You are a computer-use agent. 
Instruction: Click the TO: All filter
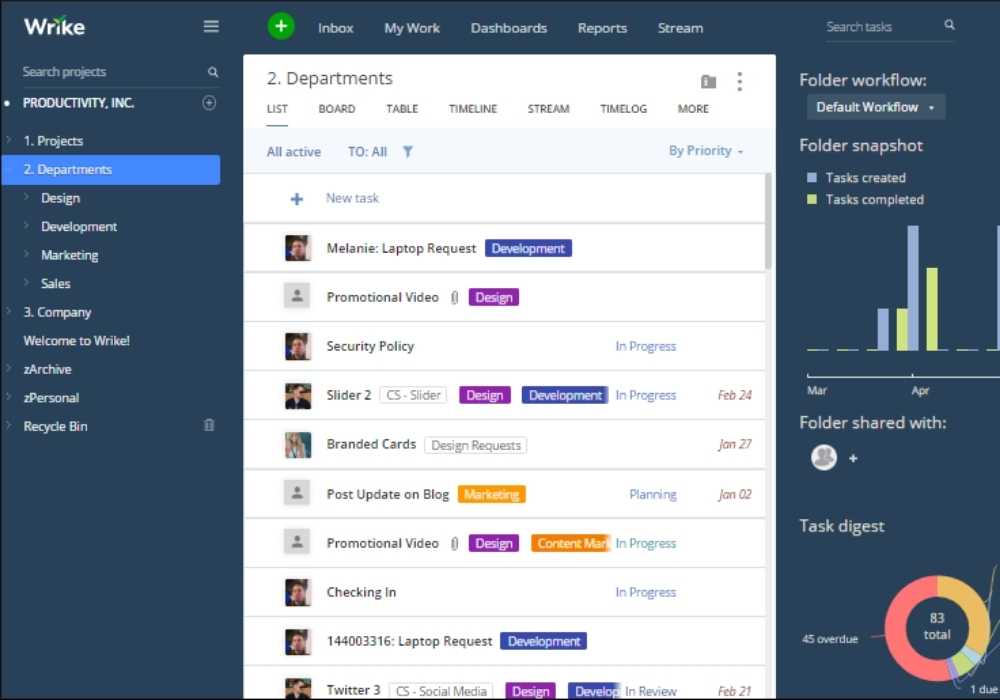[367, 152]
